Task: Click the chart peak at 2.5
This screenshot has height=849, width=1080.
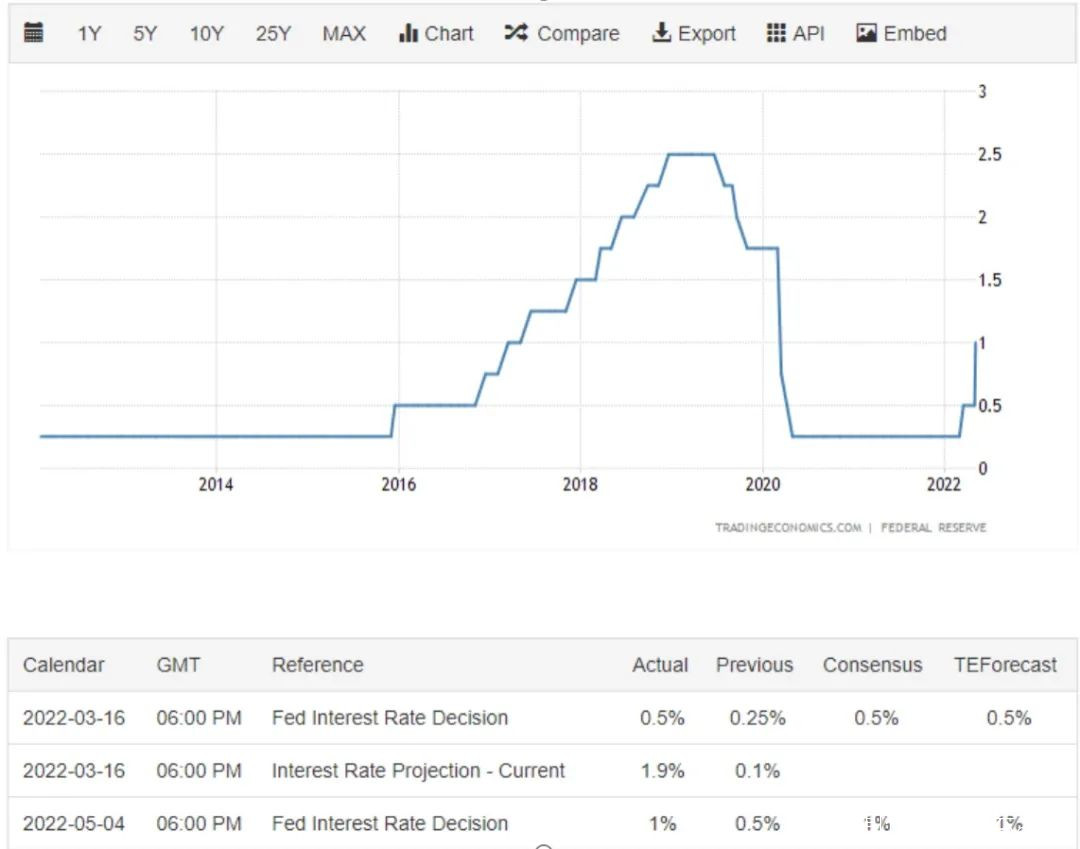Action: point(690,154)
